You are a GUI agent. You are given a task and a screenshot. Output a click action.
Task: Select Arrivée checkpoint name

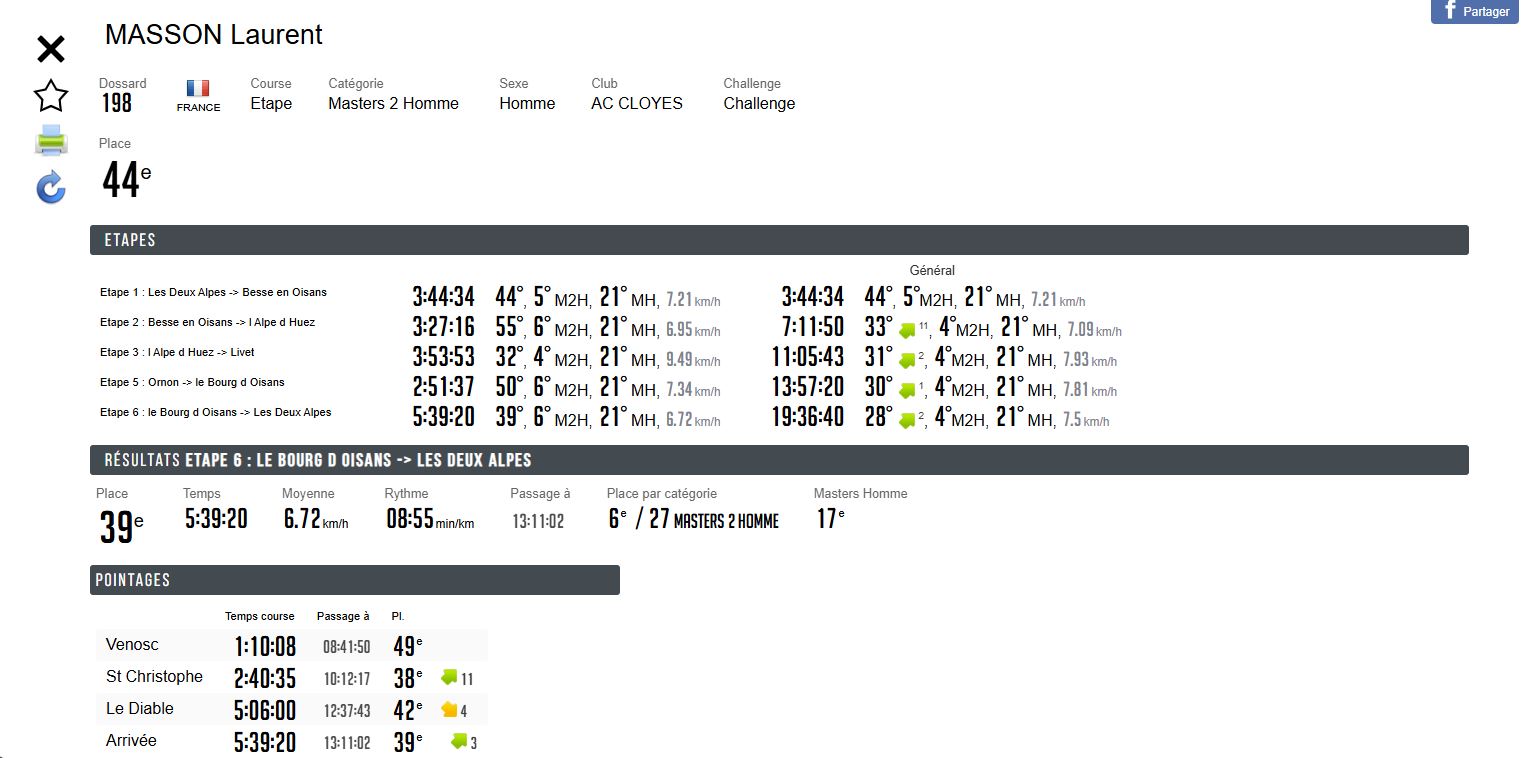click(131, 741)
